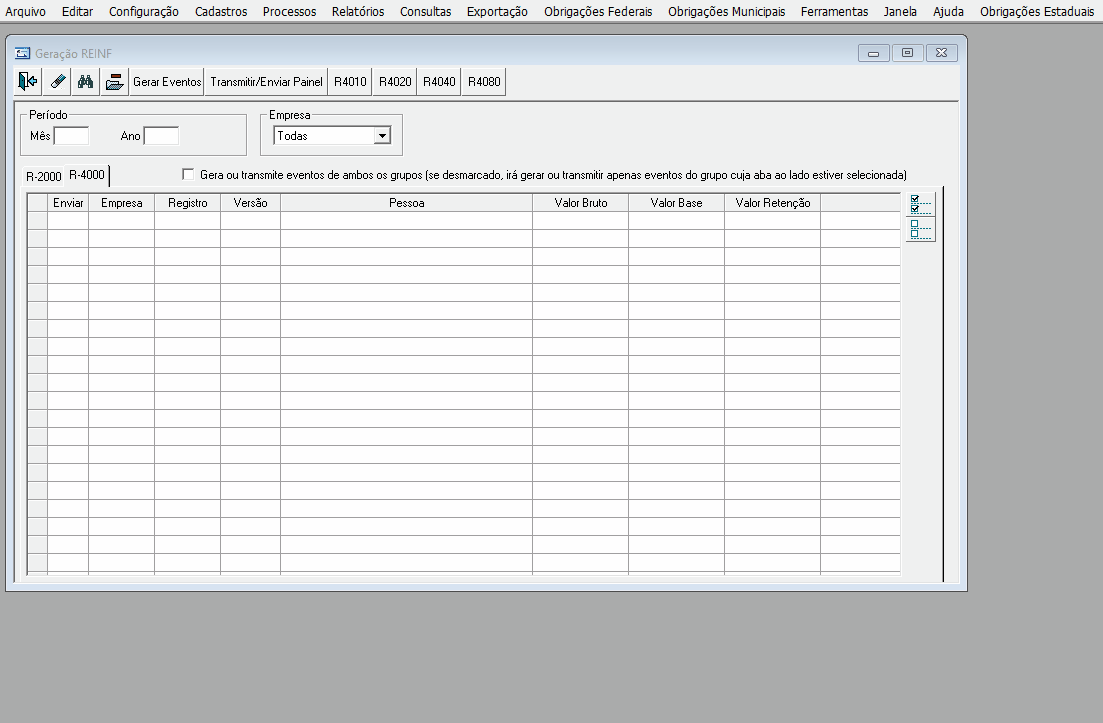Screen dimensions: 1103x723
Task: Click the R4040 button
Action: coord(439,82)
